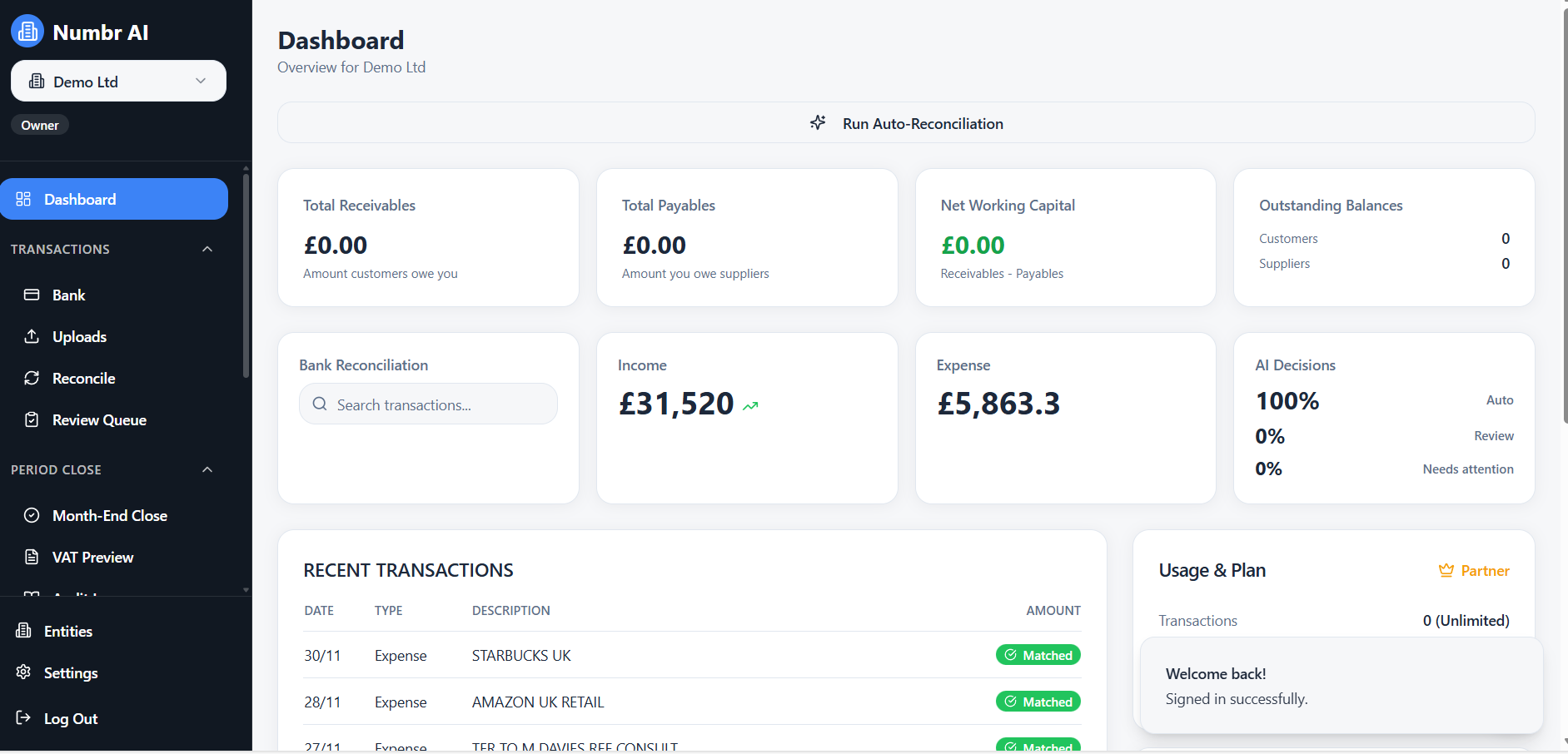Click Log Out at the bottom
This screenshot has width=1568, height=754.
click(71, 718)
